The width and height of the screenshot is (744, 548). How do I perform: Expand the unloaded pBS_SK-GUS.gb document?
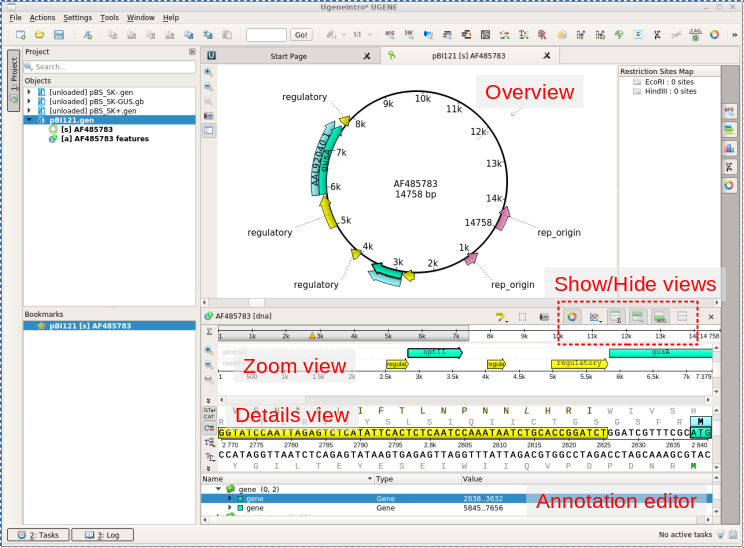29,101
